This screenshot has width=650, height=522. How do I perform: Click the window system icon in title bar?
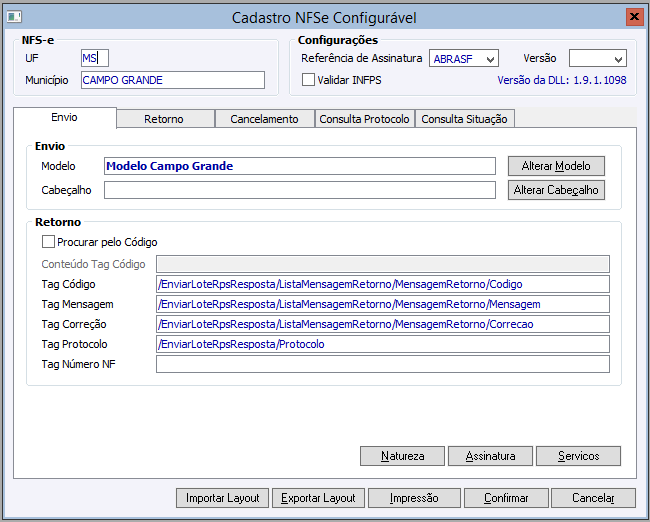click(x=15, y=17)
